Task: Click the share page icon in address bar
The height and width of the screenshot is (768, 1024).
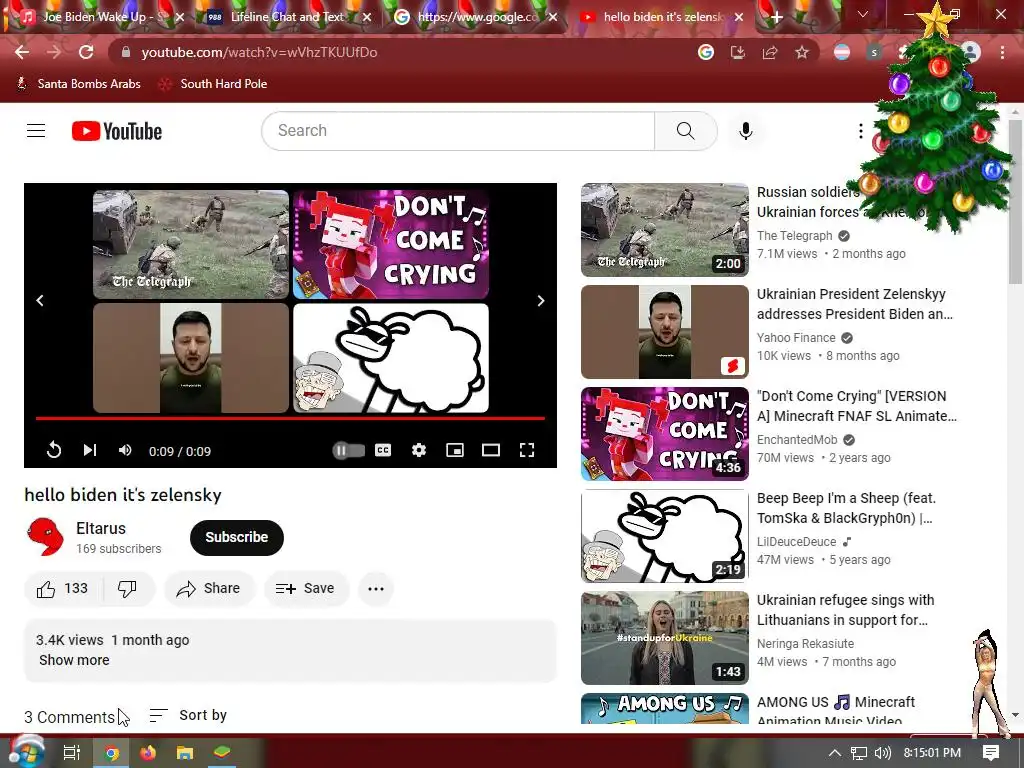Action: click(x=769, y=52)
